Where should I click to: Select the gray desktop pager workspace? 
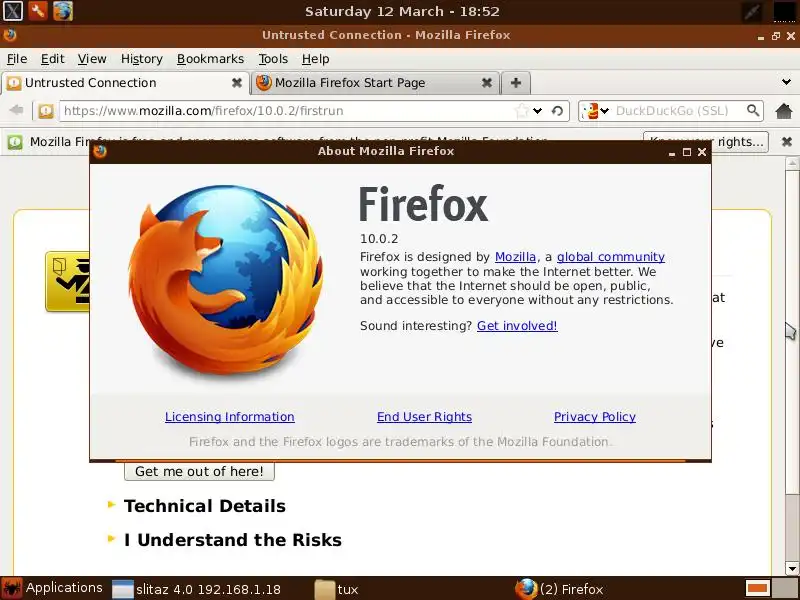785,588
